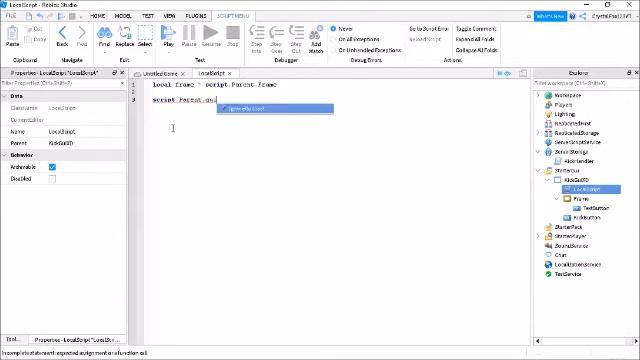Select TextButton under Frame in Explorer
Screen dimensions: 640x360
click(596, 208)
